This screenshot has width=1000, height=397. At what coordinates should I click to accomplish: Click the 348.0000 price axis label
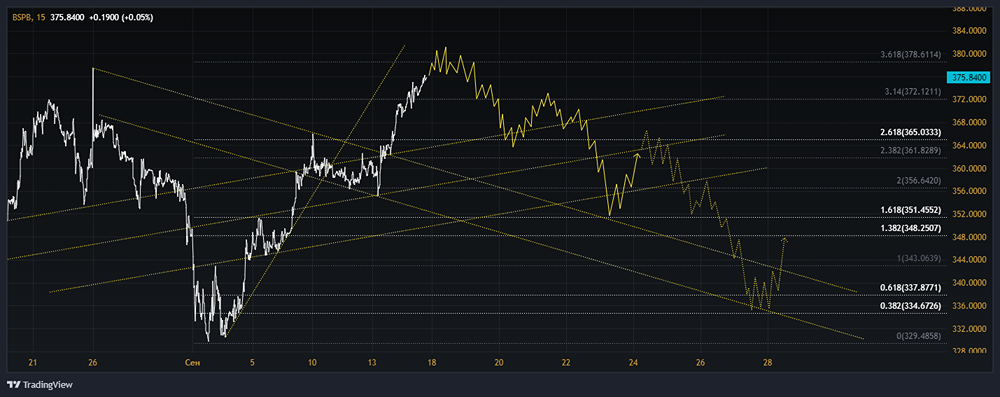pos(969,237)
